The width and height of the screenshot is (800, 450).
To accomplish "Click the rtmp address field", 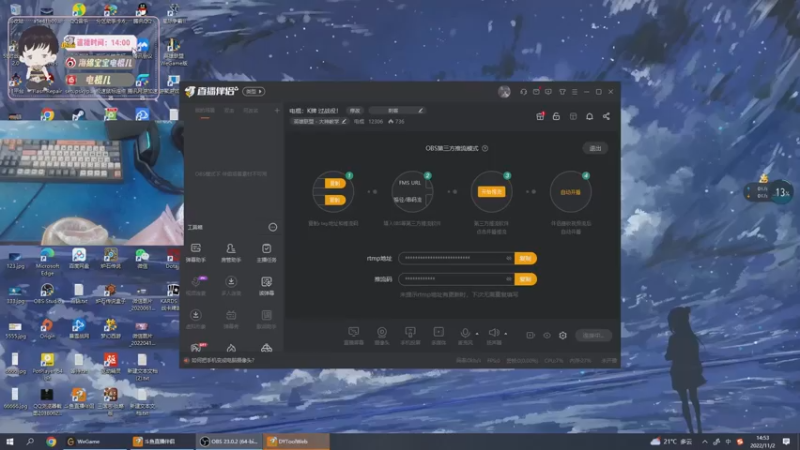I will [x=456, y=258].
